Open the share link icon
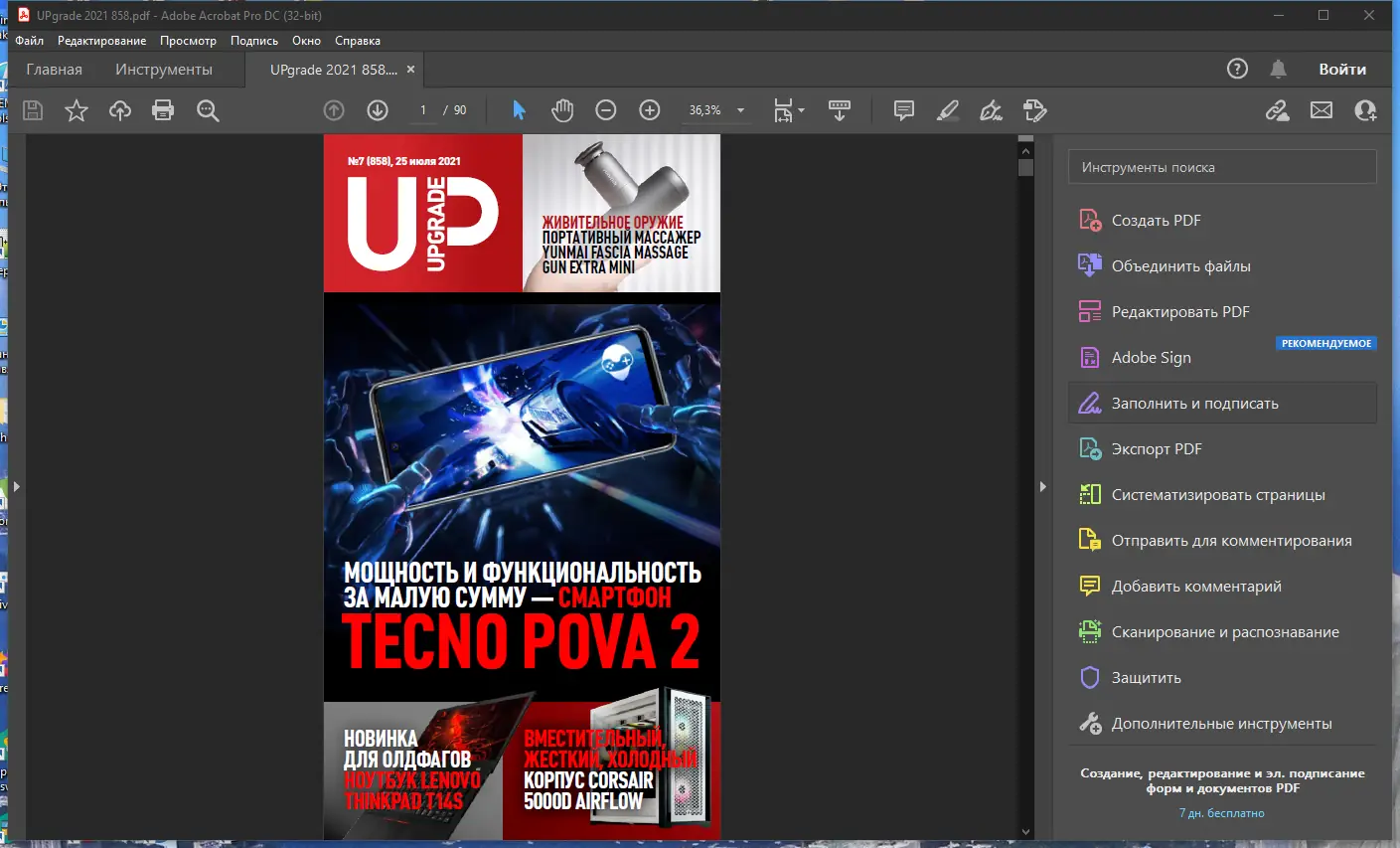The width and height of the screenshot is (1400, 848). (x=1278, y=110)
